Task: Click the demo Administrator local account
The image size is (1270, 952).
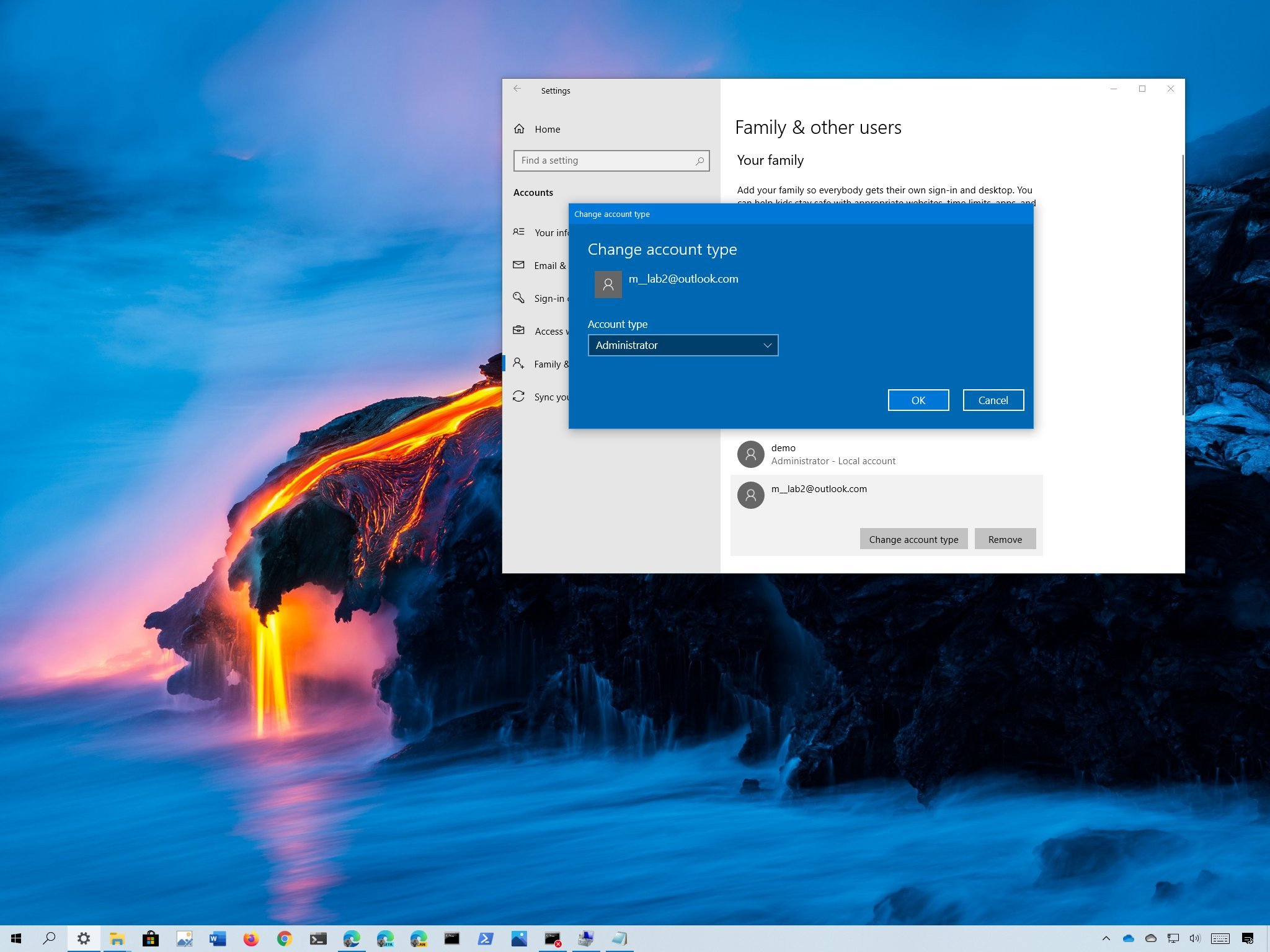Action: tap(886, 454)
